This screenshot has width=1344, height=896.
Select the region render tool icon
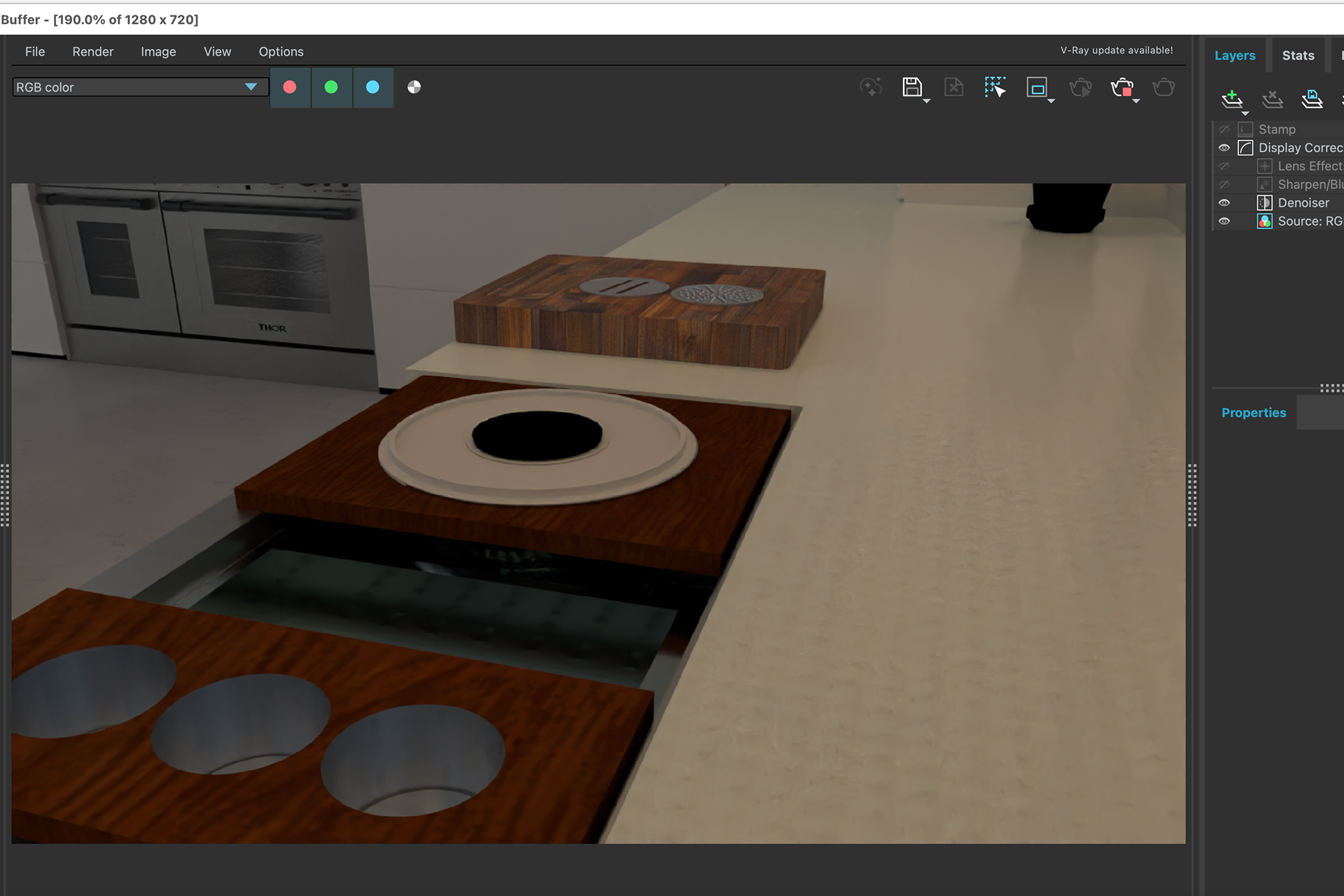click(995, 87)
